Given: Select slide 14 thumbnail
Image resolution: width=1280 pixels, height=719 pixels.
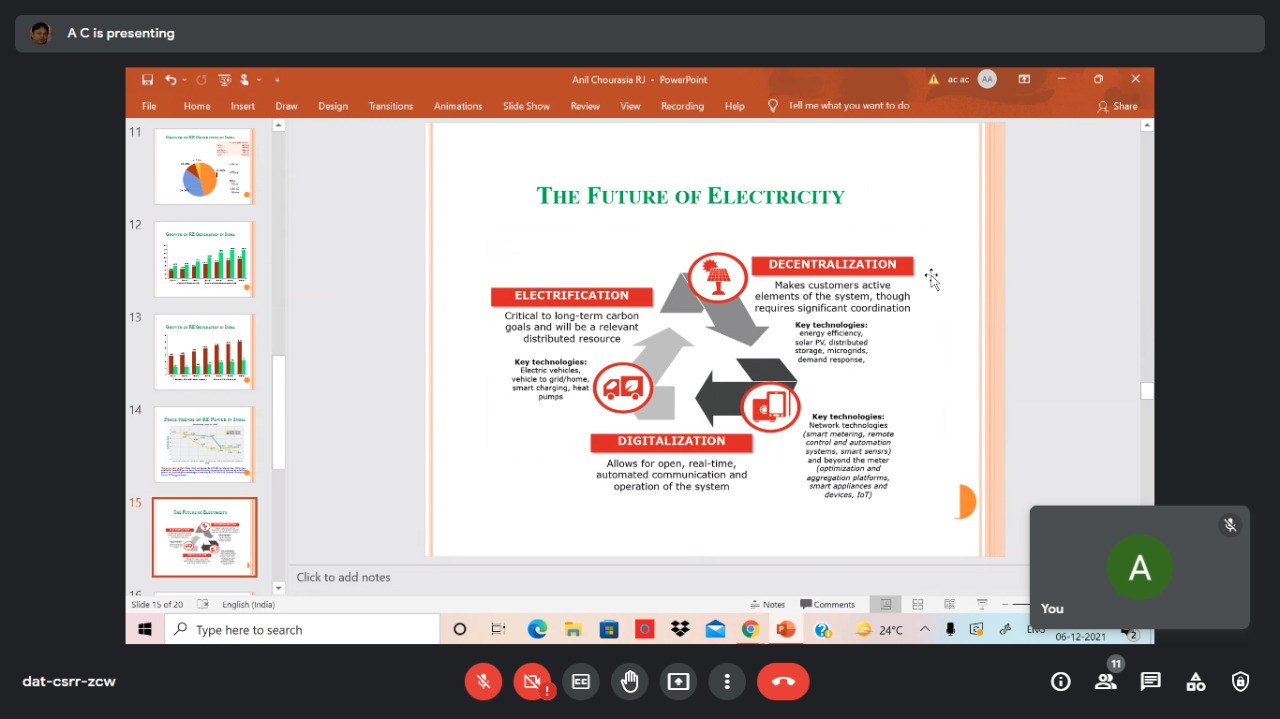Looking at the screenshot, I should [x=204, y=445].
